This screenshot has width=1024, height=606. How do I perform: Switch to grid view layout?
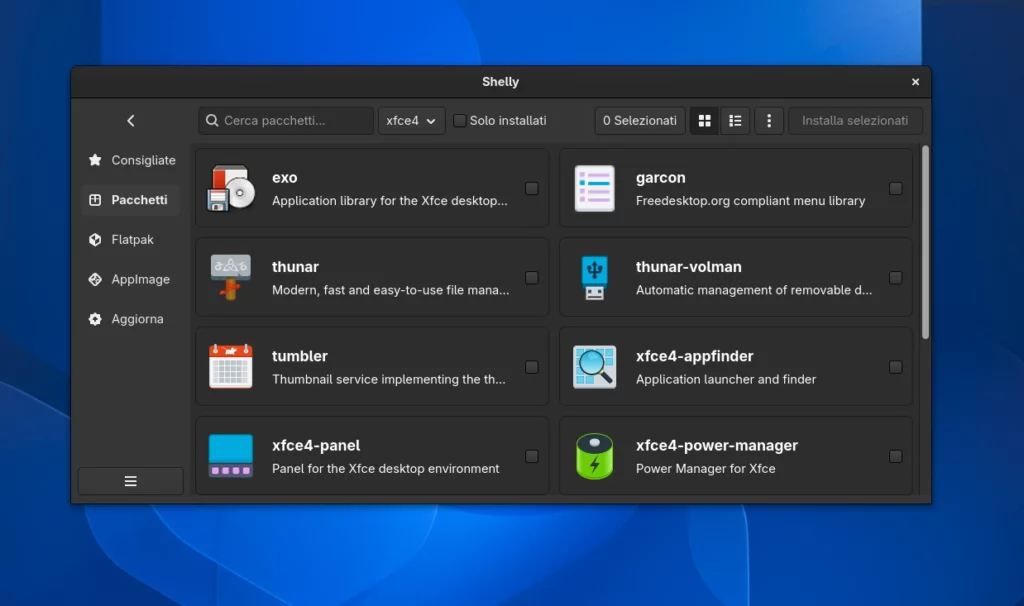tap(705, 121)
